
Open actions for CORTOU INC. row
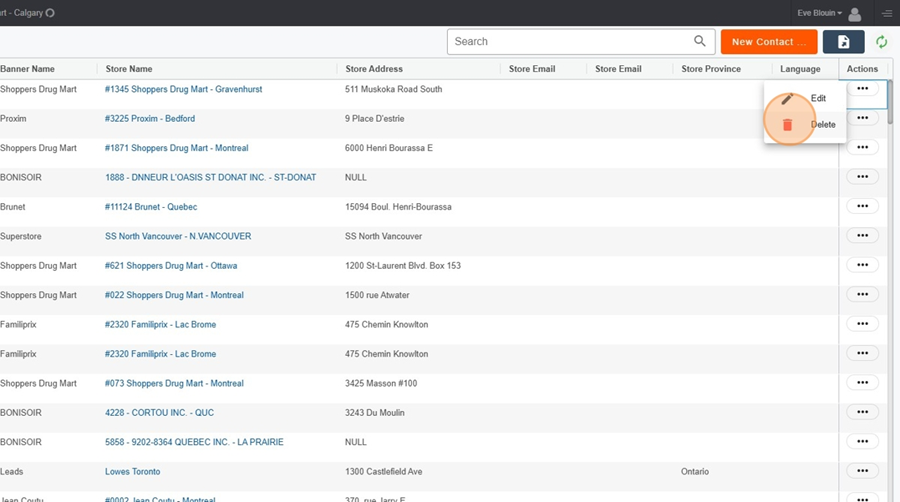point(862,412)
